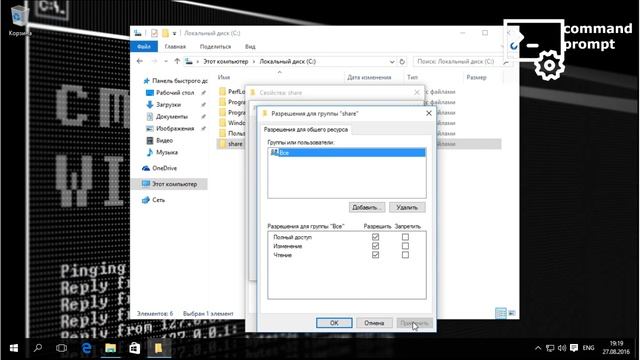Switch to details view icon
Screen dimensions: 640x360
click(500, 313)
